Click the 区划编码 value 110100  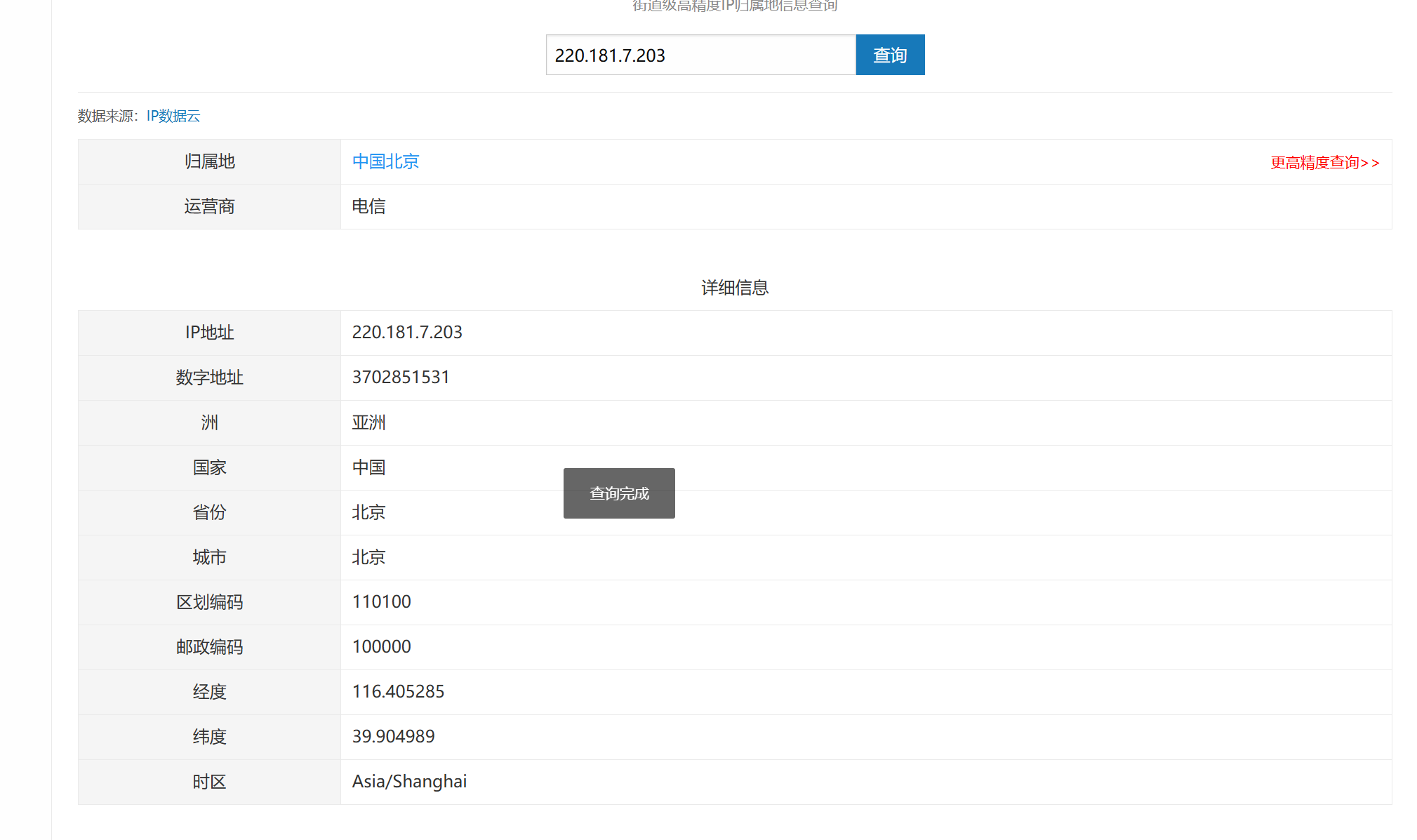tap(381, 601)
